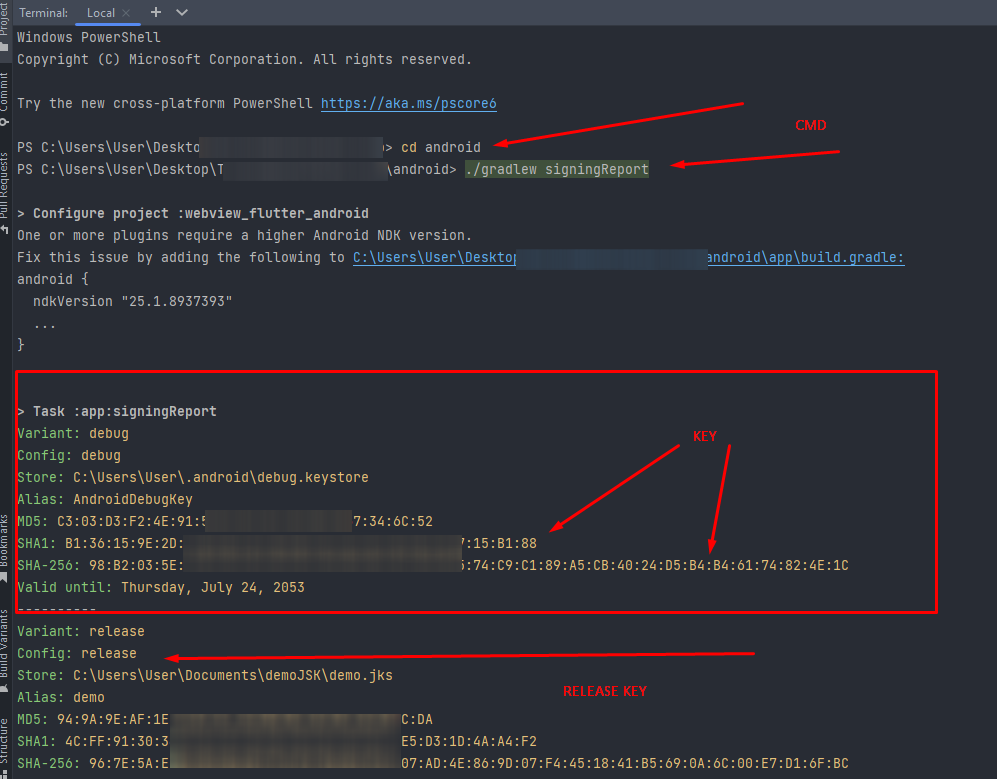
Task: Click the AndroidDebugKey alias line
Action: click(105, 499)
